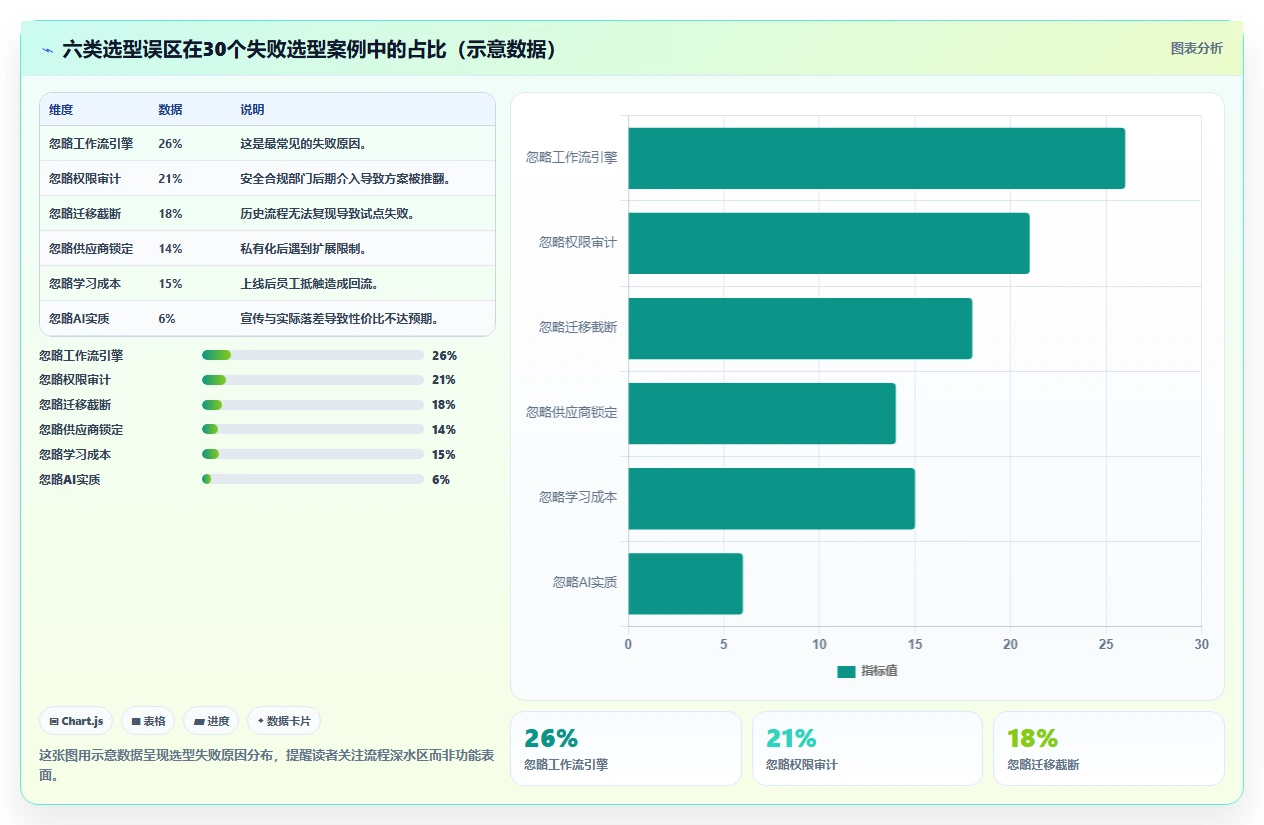
Task: Click x-axis tick label 15
Action: 915,645
